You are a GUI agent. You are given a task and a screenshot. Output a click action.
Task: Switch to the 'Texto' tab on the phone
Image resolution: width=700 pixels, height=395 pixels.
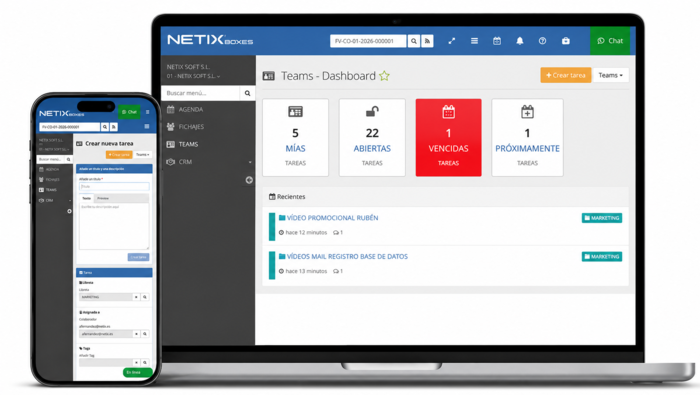(87, 198)
